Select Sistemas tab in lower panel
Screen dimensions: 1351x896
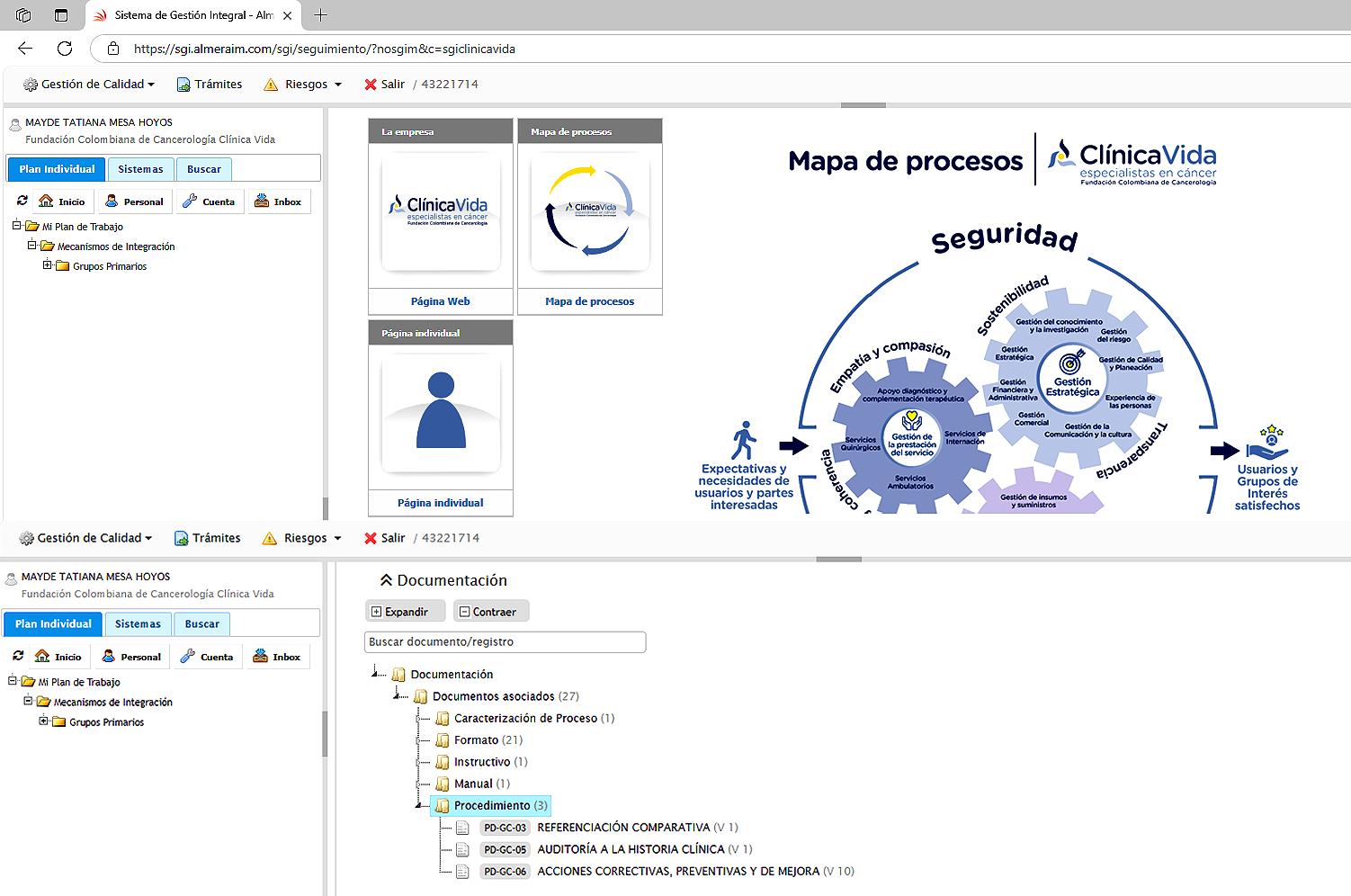pos(138,623)
